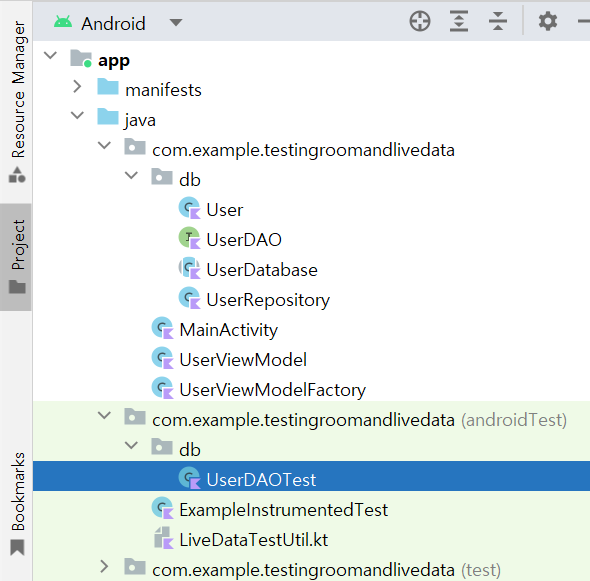
Task: Click the Android view name label
Action: pos(113,24)
